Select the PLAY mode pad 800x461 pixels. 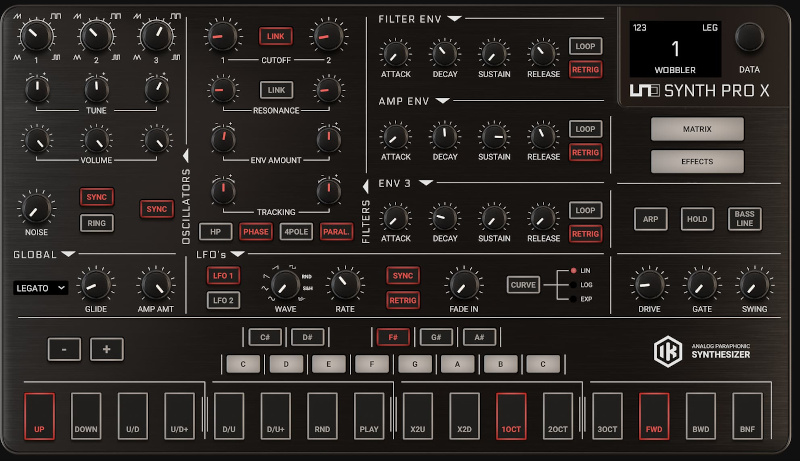[x=369, y=416]
